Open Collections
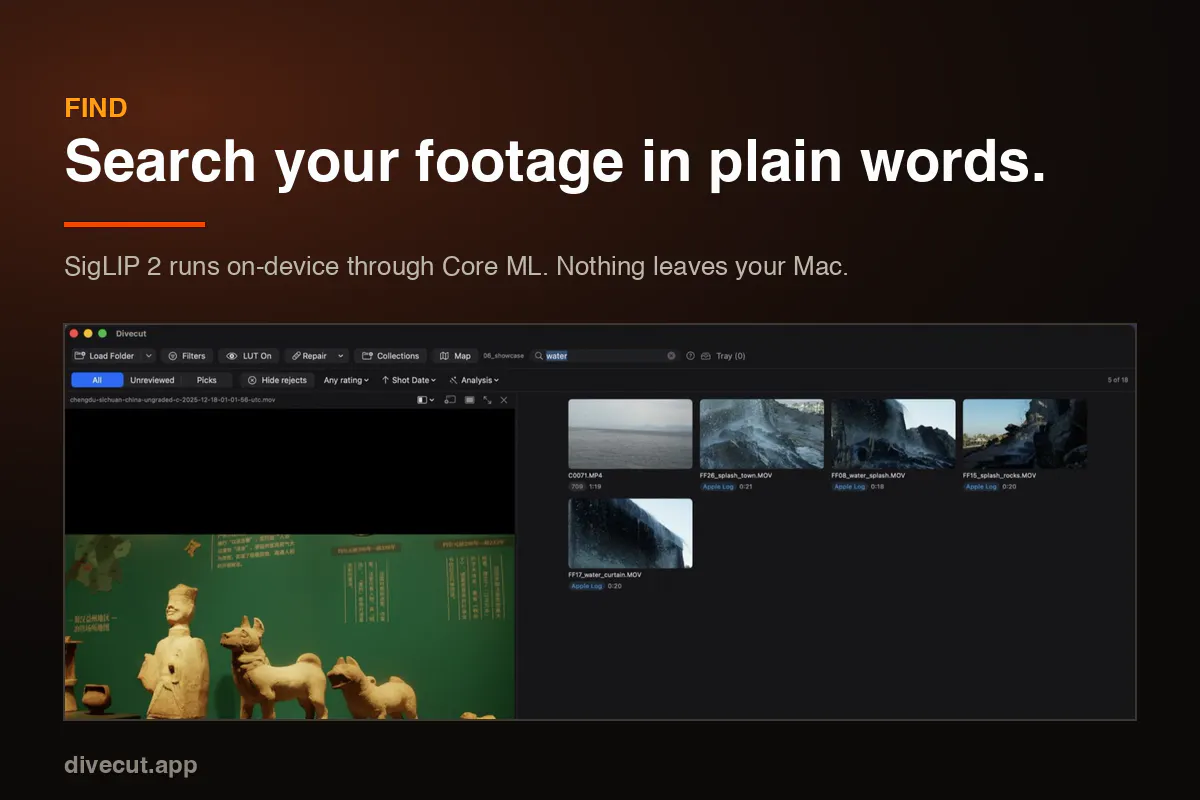 [x=391, y=356]
